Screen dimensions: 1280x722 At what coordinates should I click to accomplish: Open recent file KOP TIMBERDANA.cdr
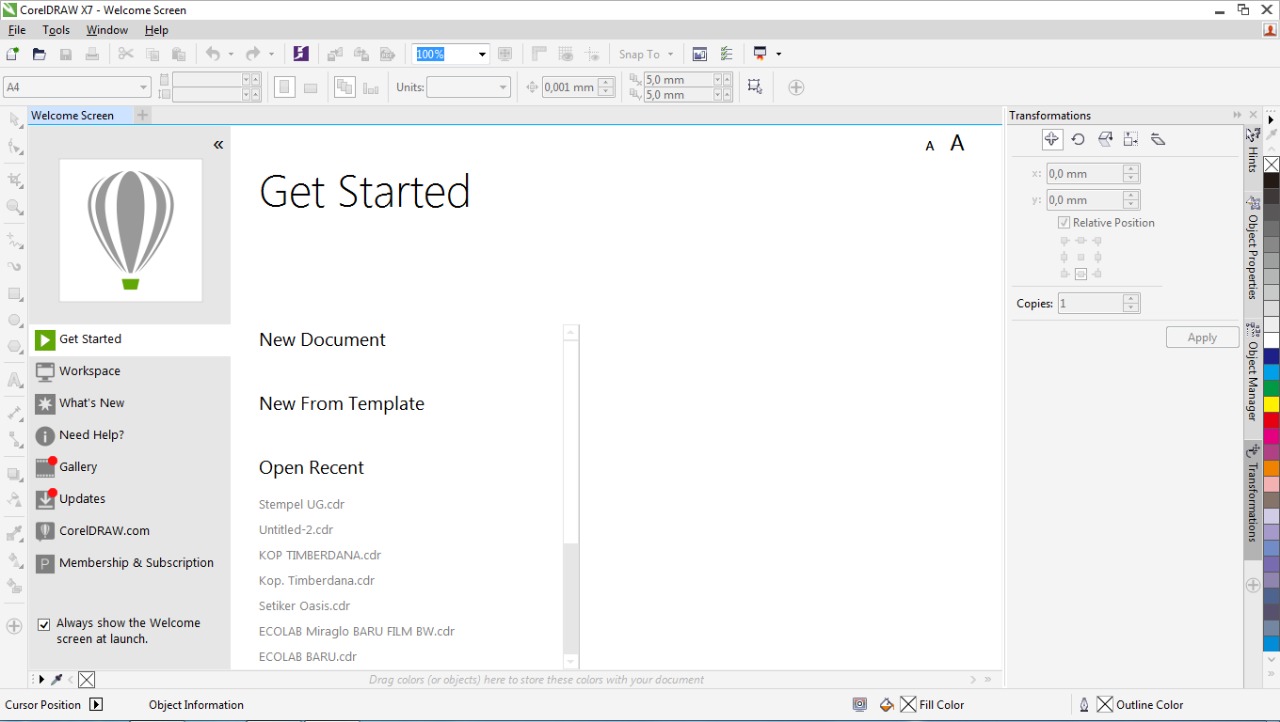pyautogui.click(x=320, y=555)
